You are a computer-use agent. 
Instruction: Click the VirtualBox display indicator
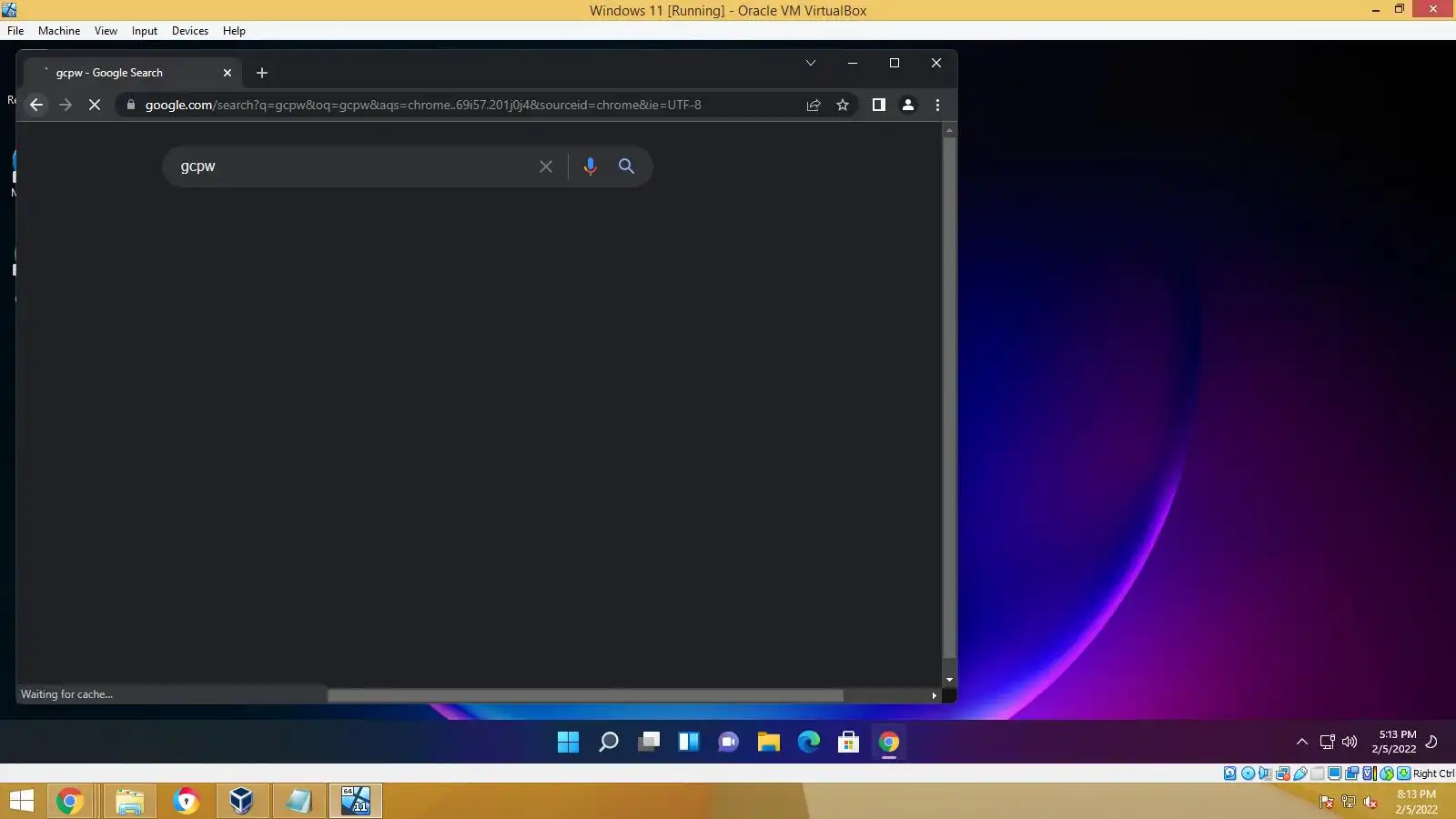[x=1335, y=773]
